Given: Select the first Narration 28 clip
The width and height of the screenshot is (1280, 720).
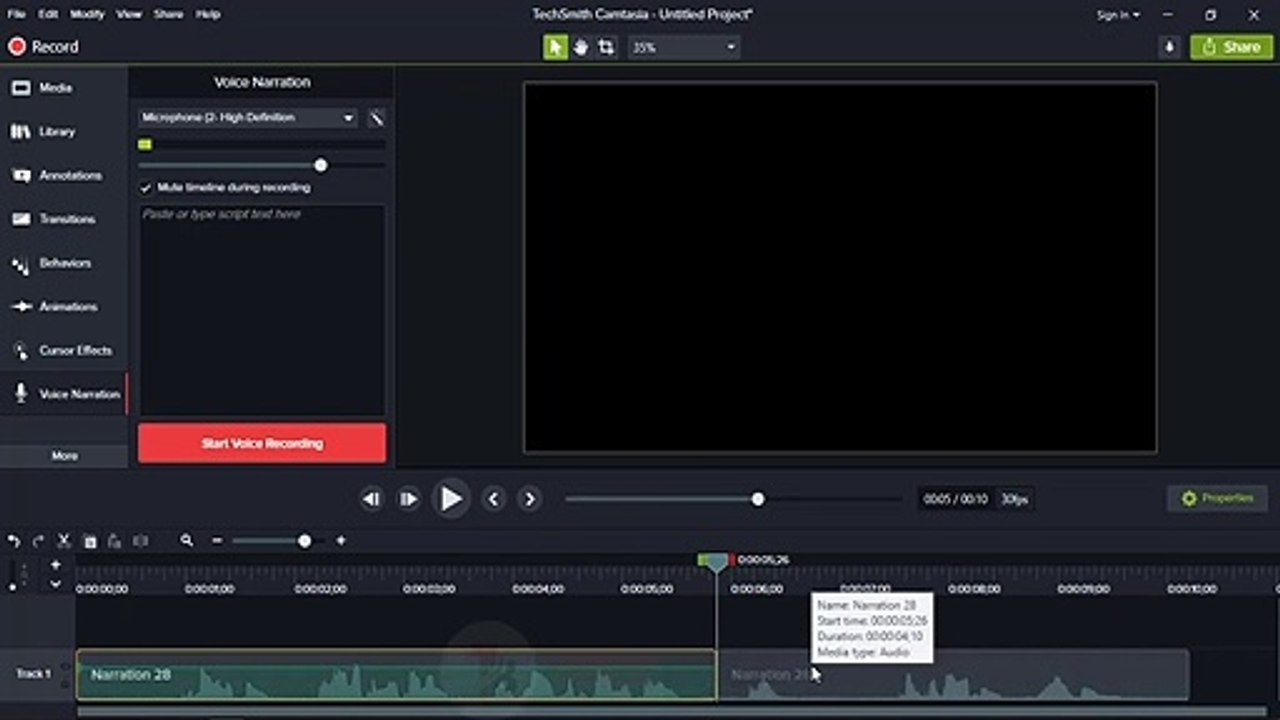Looking at the screenshot, I should pyautogui.click(x=396, y=675).
